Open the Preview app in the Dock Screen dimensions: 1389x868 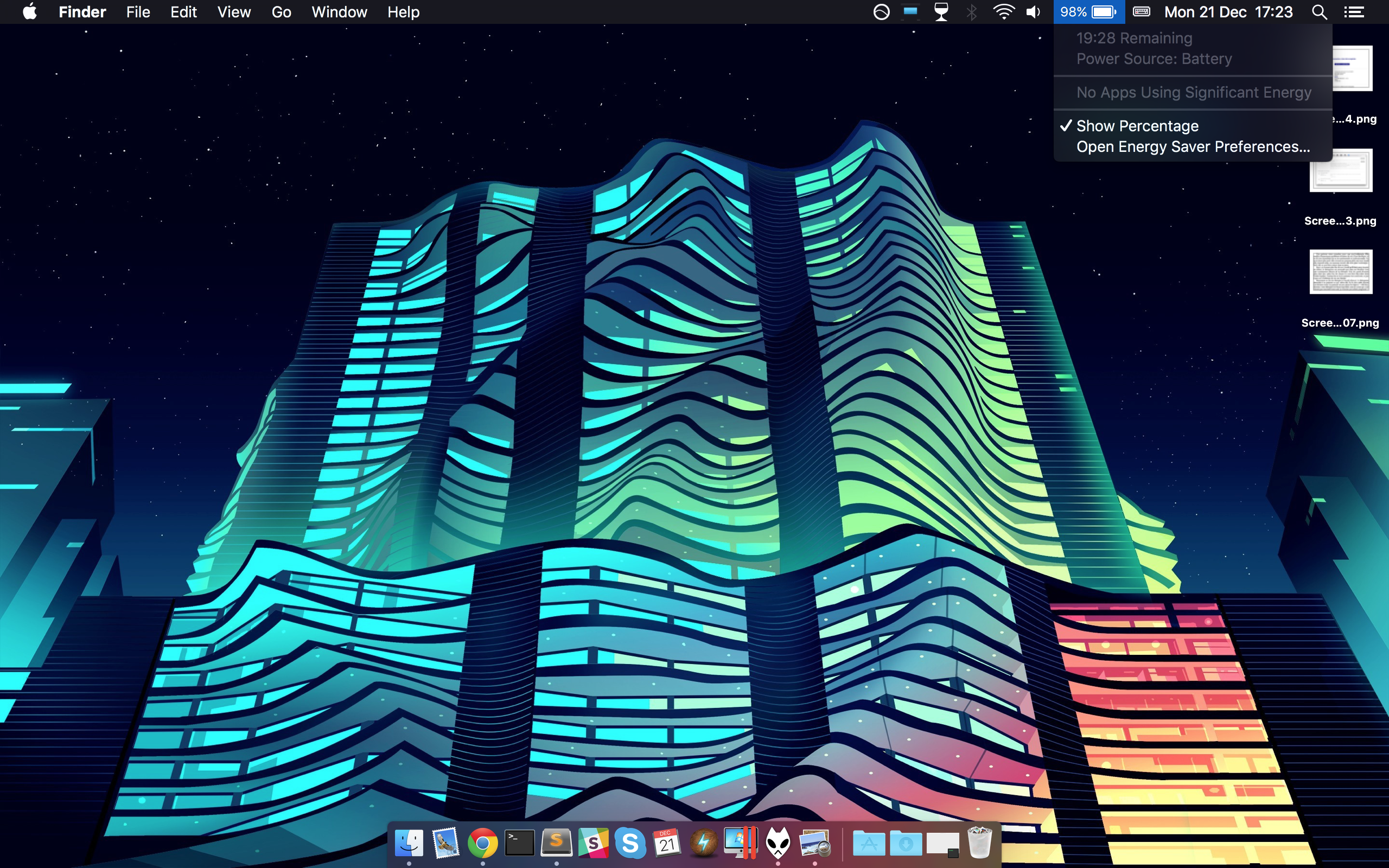coord(814,843)
